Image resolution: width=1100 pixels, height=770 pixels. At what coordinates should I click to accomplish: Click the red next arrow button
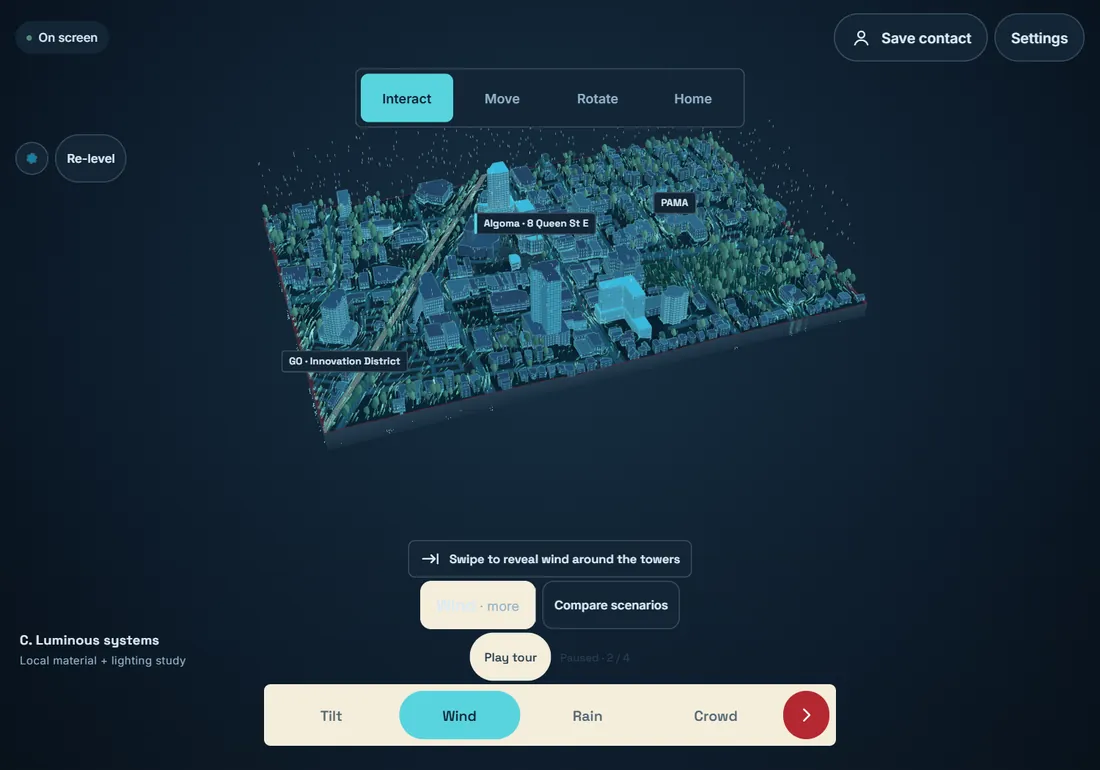[x=806, y=715]
